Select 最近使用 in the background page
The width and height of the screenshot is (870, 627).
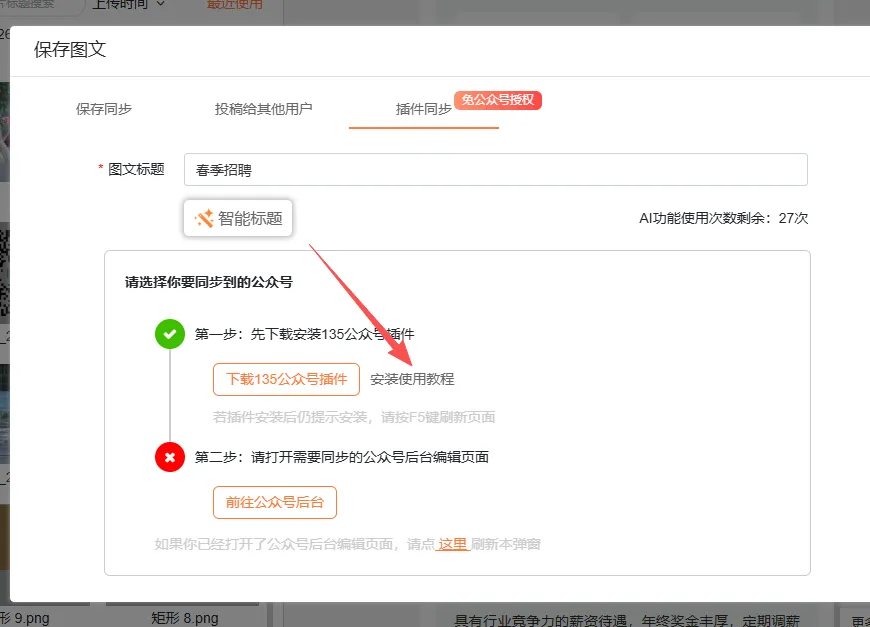point(235,4)
